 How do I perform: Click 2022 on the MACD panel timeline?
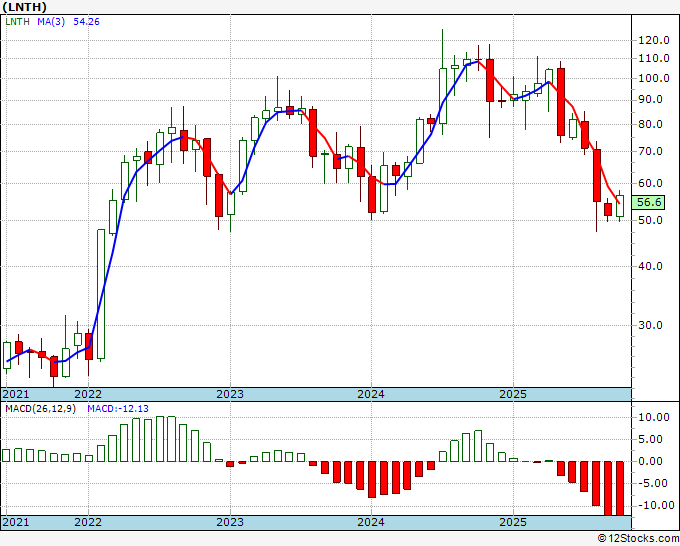click(88, 522)
